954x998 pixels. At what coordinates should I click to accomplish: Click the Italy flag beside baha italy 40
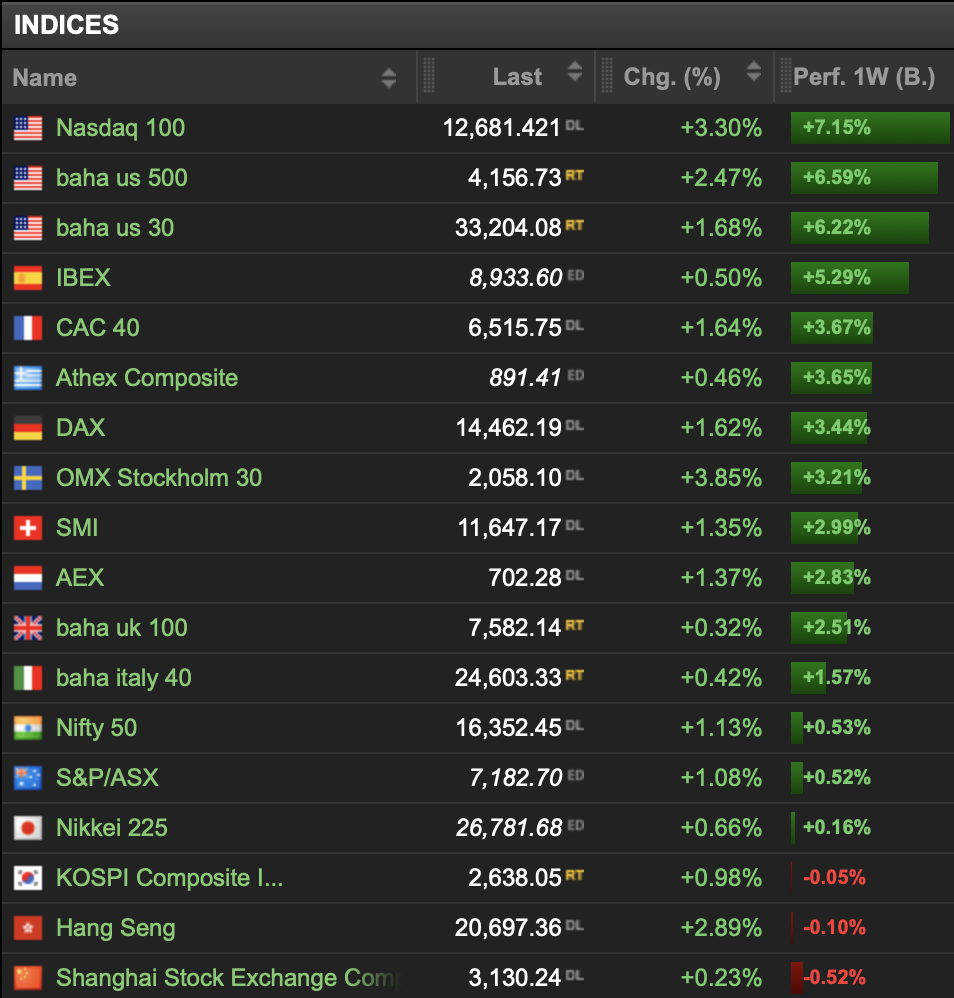pos(28,678)
